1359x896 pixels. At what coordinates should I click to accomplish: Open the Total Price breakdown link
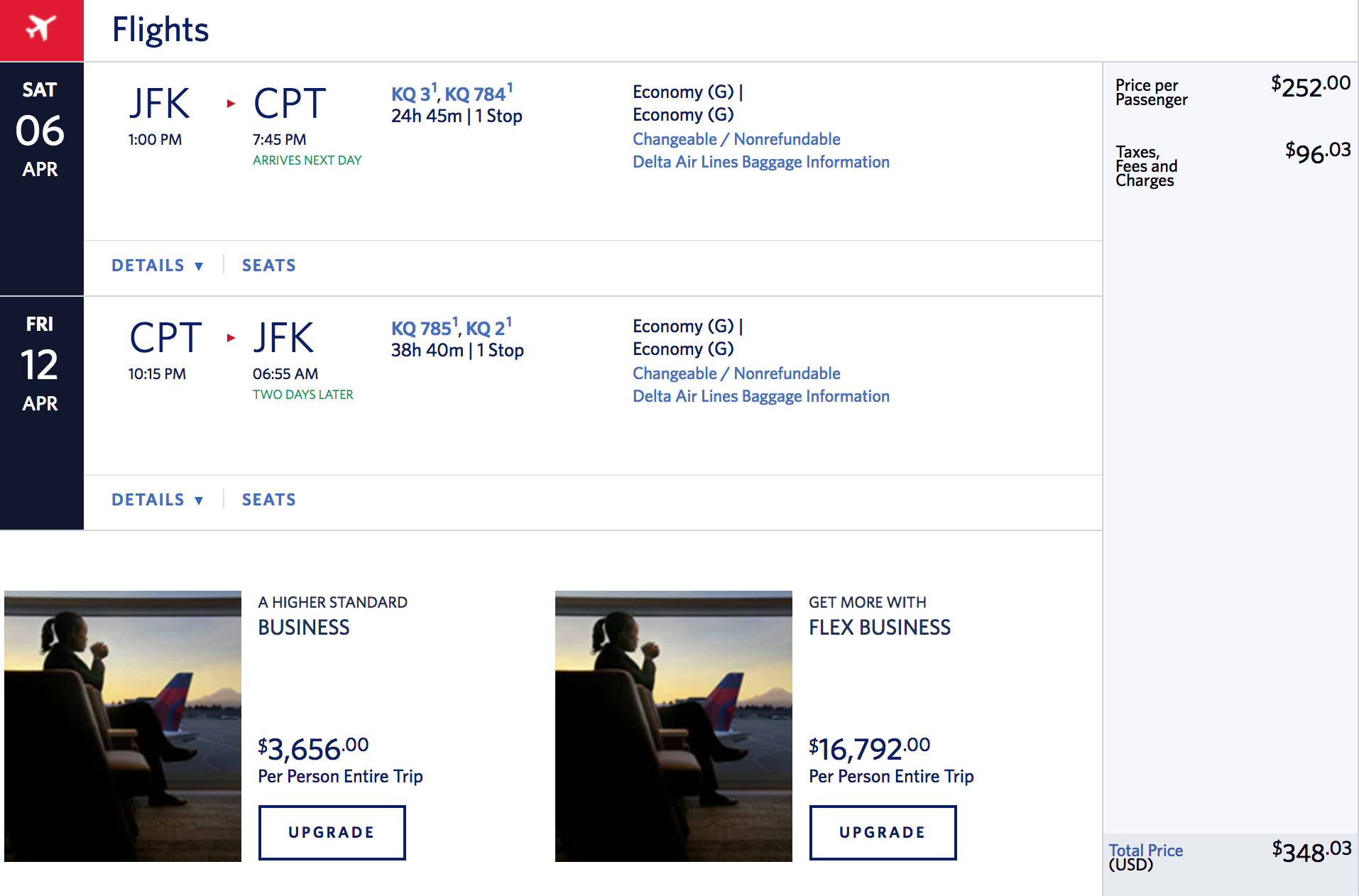pos(1145,851)
